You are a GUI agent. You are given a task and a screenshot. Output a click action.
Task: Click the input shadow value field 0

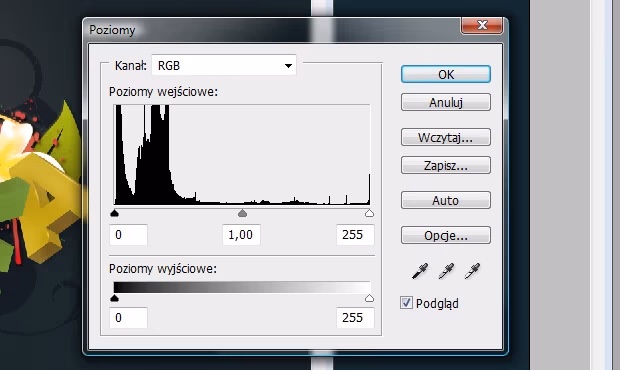click(x=129, y=235)
